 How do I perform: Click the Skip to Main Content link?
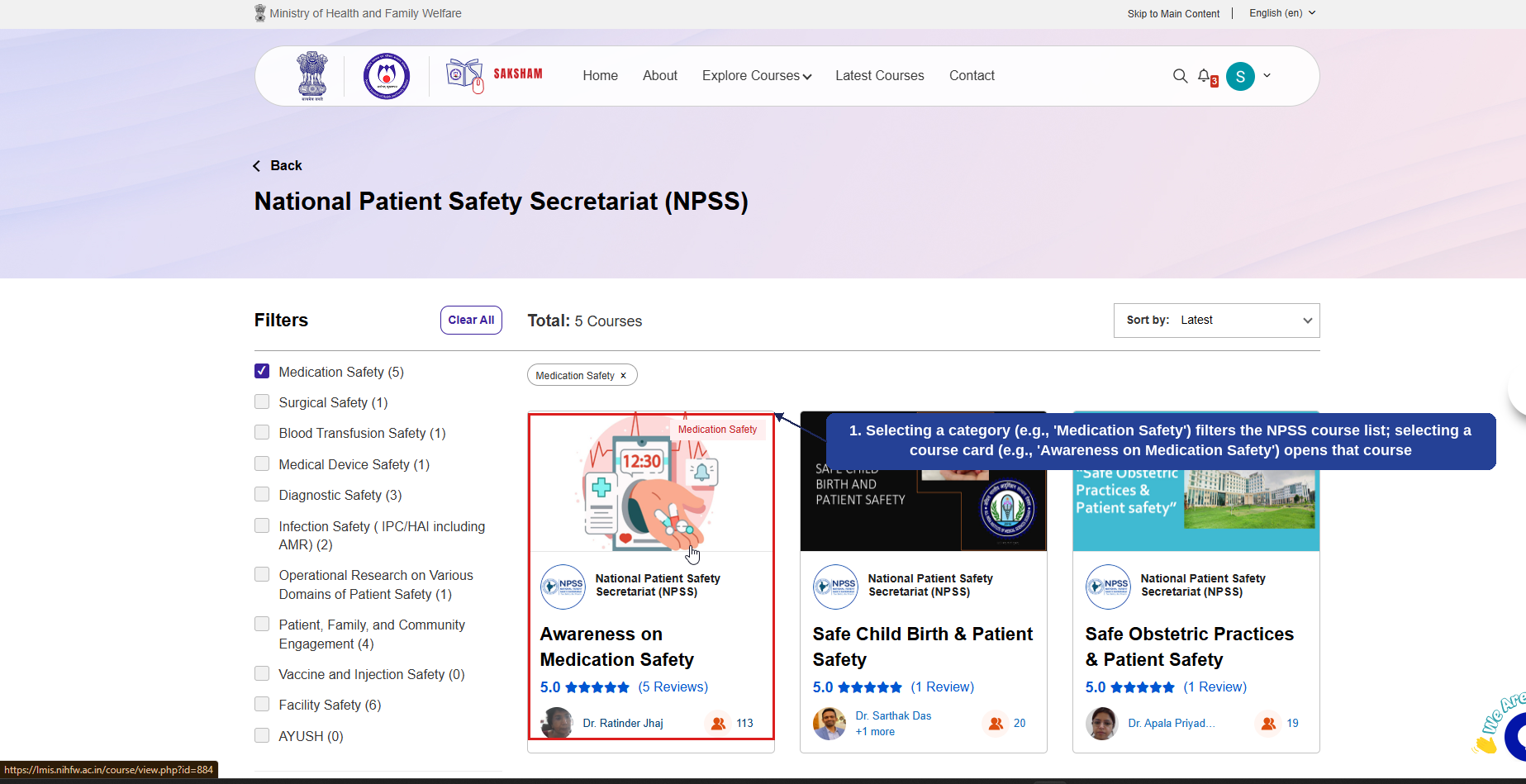pos(1173,14)
